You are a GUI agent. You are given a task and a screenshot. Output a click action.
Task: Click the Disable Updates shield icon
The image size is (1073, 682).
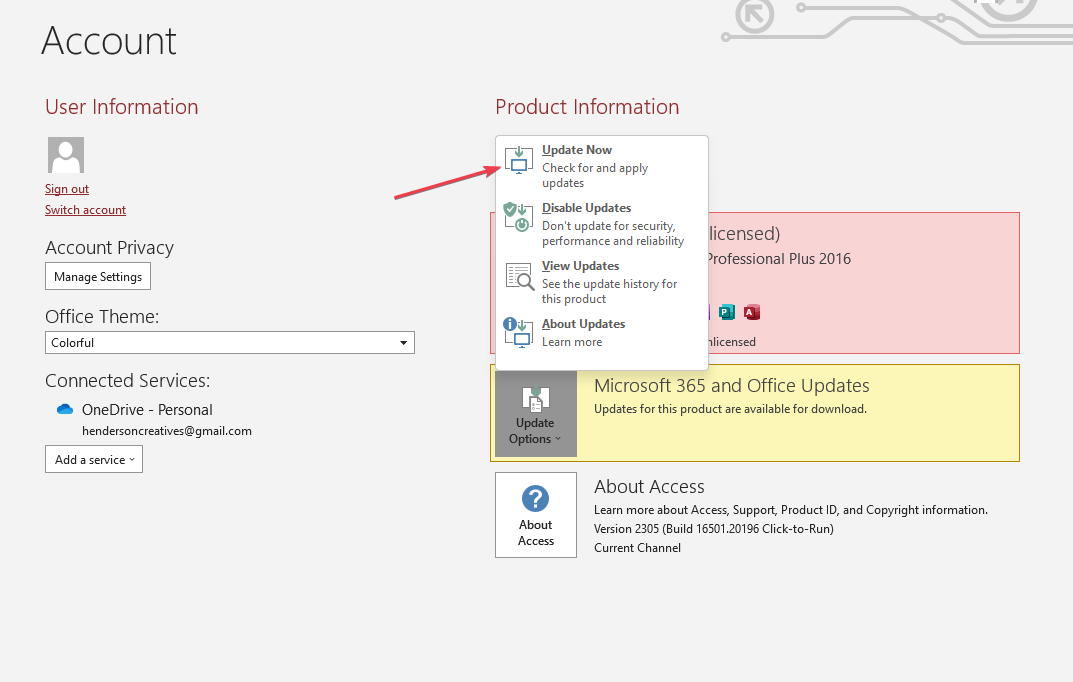click(518, 217)
